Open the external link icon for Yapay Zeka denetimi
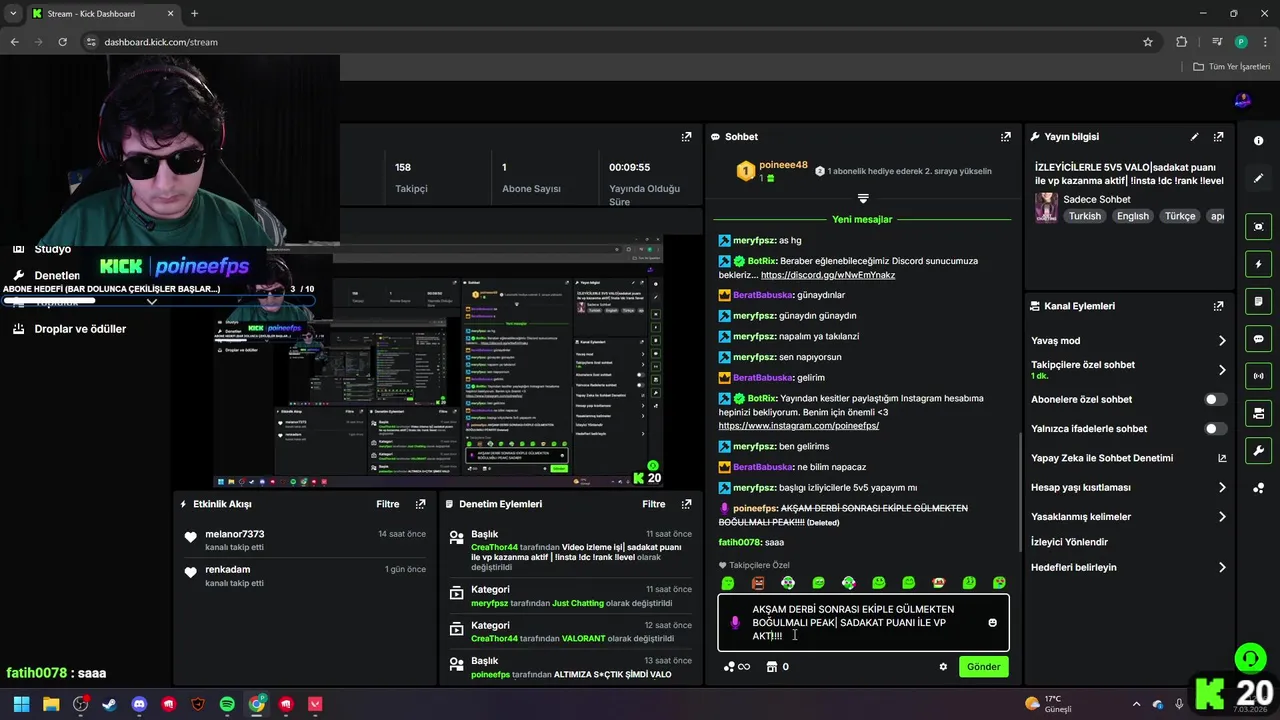Viewport: 1280px width, 720px height. (x=1221, y=458)
